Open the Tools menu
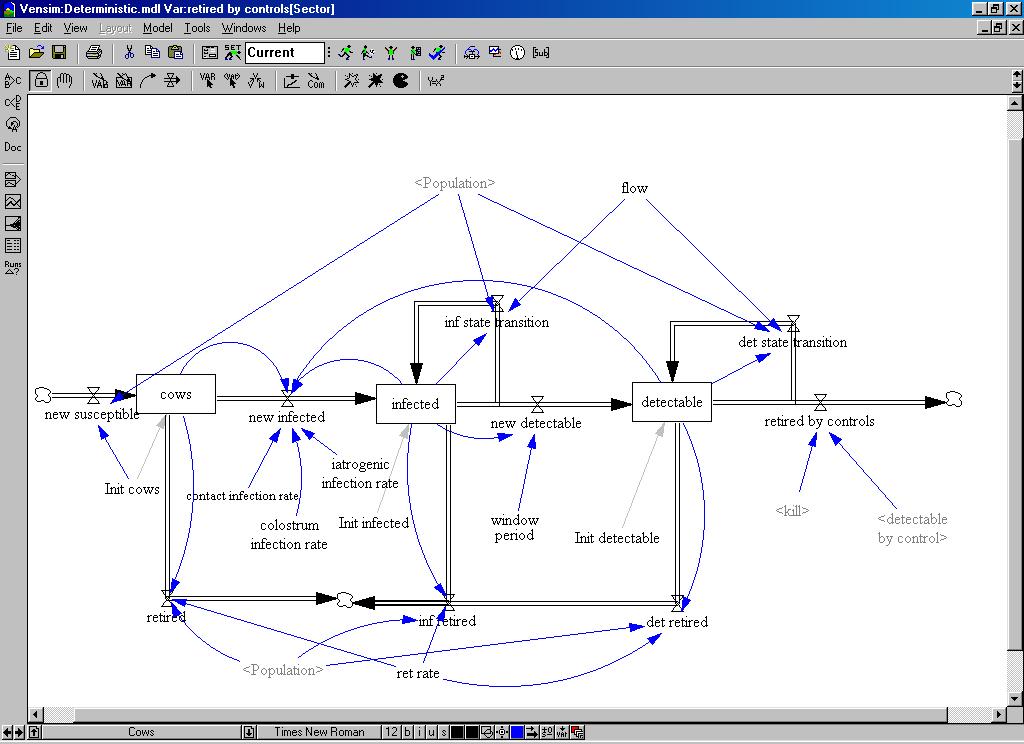Image resolution: width=1024 pixels, height=744 pixels. 197,28
